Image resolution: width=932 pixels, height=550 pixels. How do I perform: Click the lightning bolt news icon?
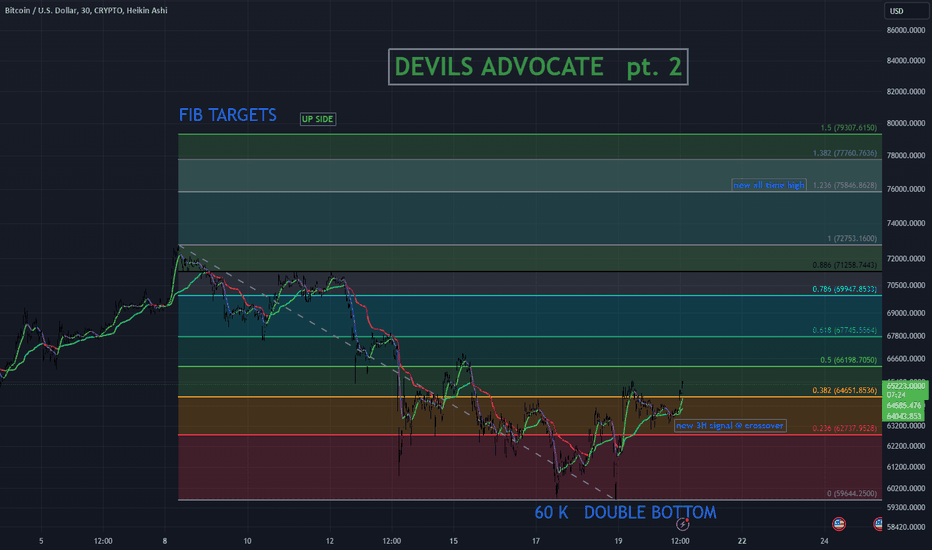pyautogui.click(x=682, y=524)
